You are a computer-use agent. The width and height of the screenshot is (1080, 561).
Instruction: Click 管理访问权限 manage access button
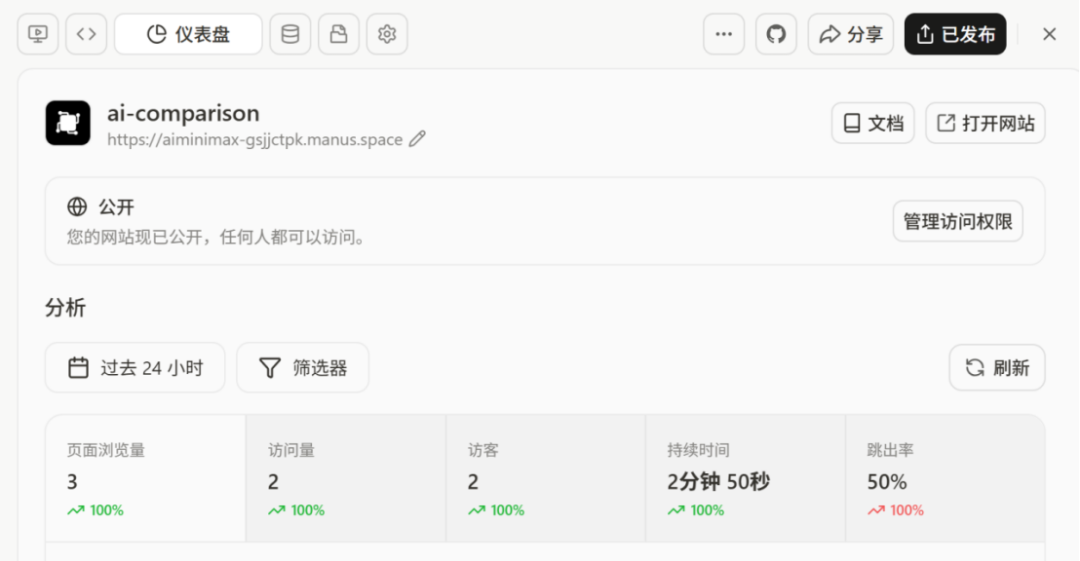957,221
